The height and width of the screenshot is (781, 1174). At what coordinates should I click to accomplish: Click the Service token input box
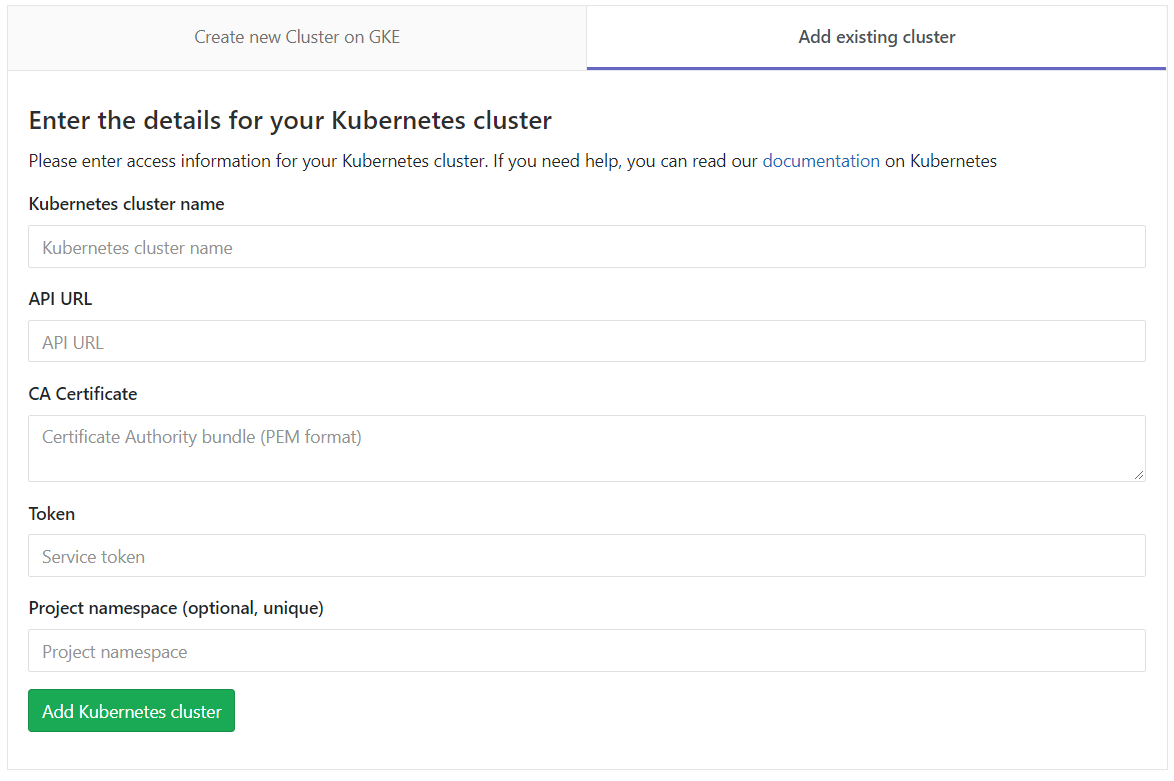coord(586,556)
